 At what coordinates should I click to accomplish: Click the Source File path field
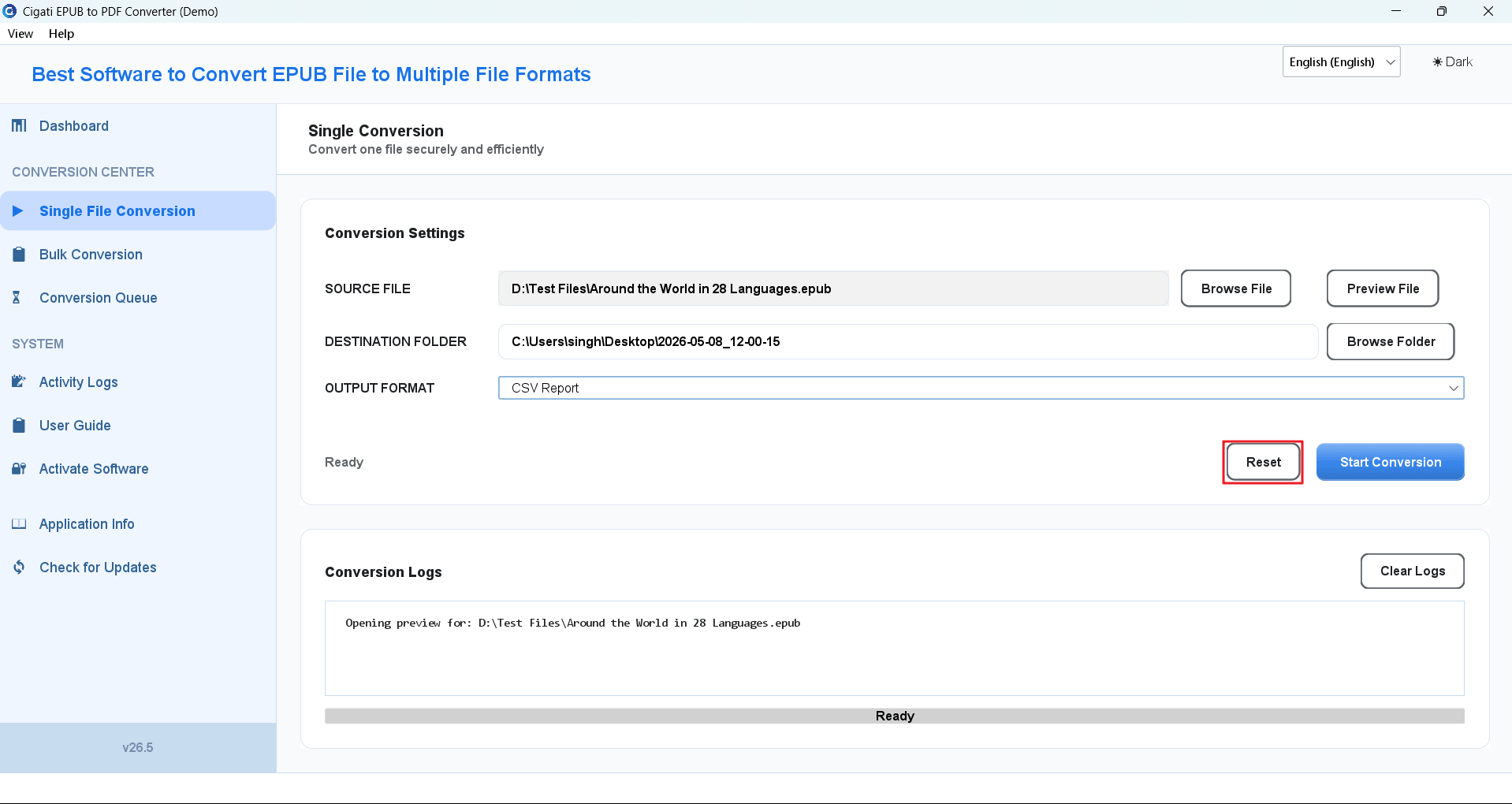[833, 288]
